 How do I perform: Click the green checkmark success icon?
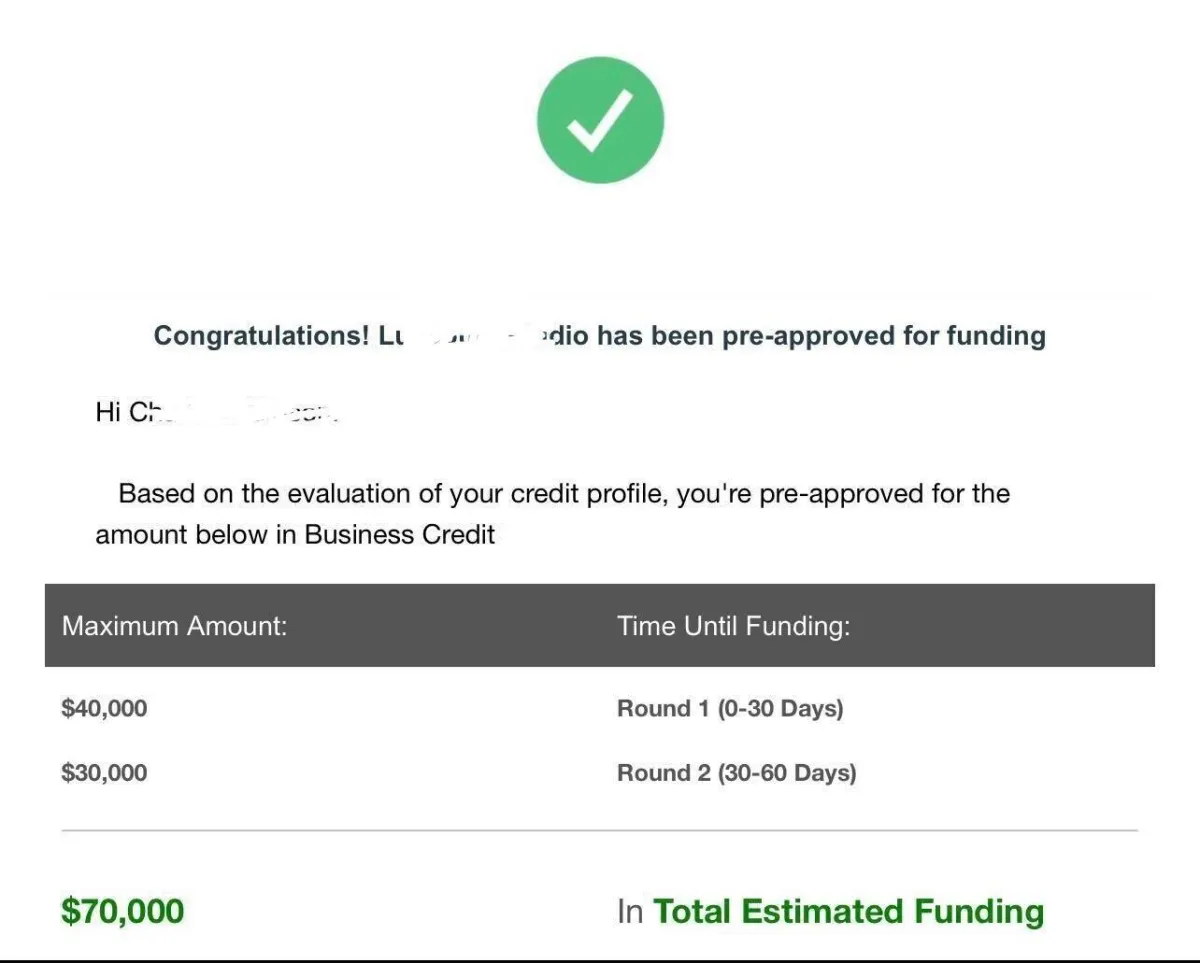[x=600, y=120]
